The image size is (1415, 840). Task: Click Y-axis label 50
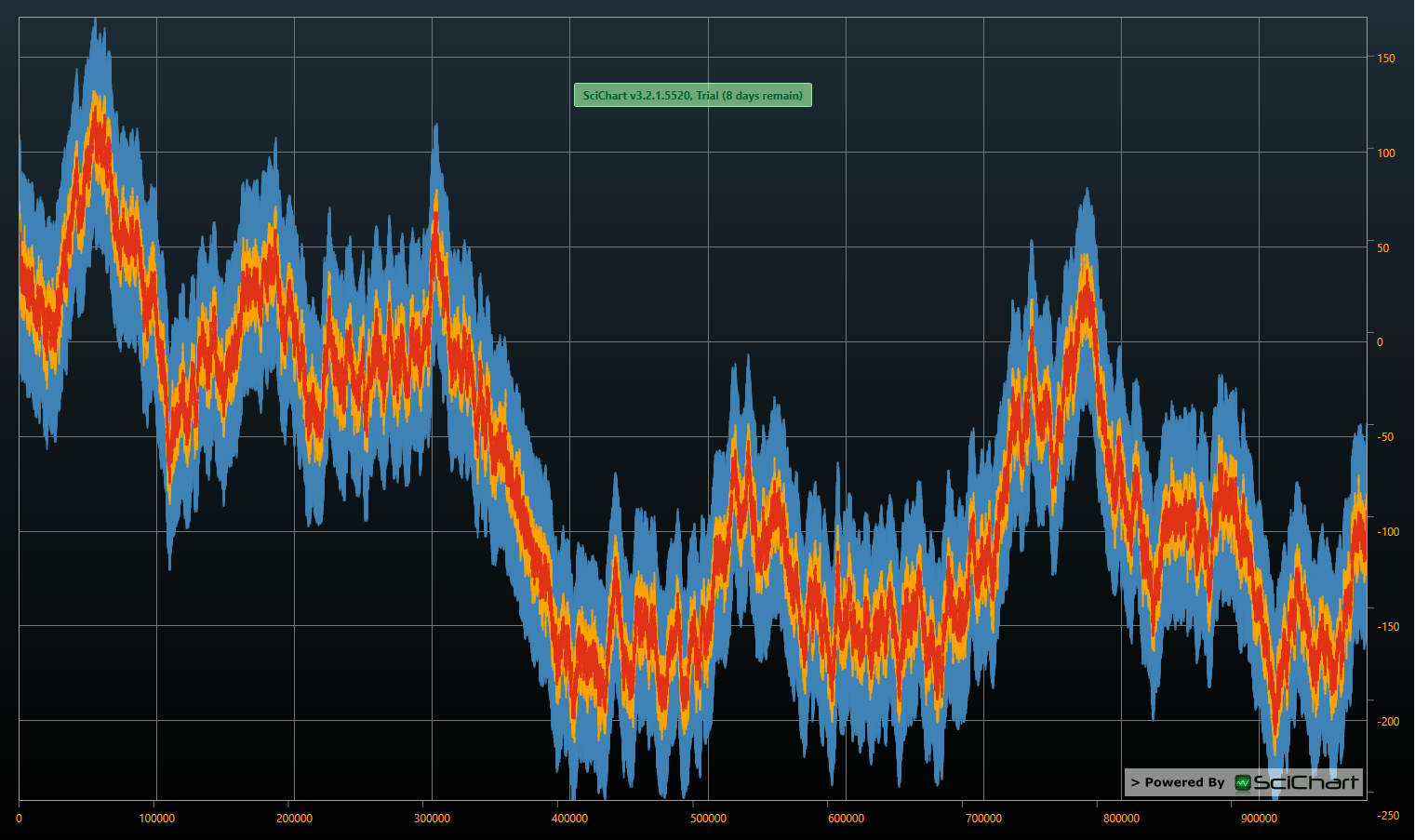coord(1383,248)
